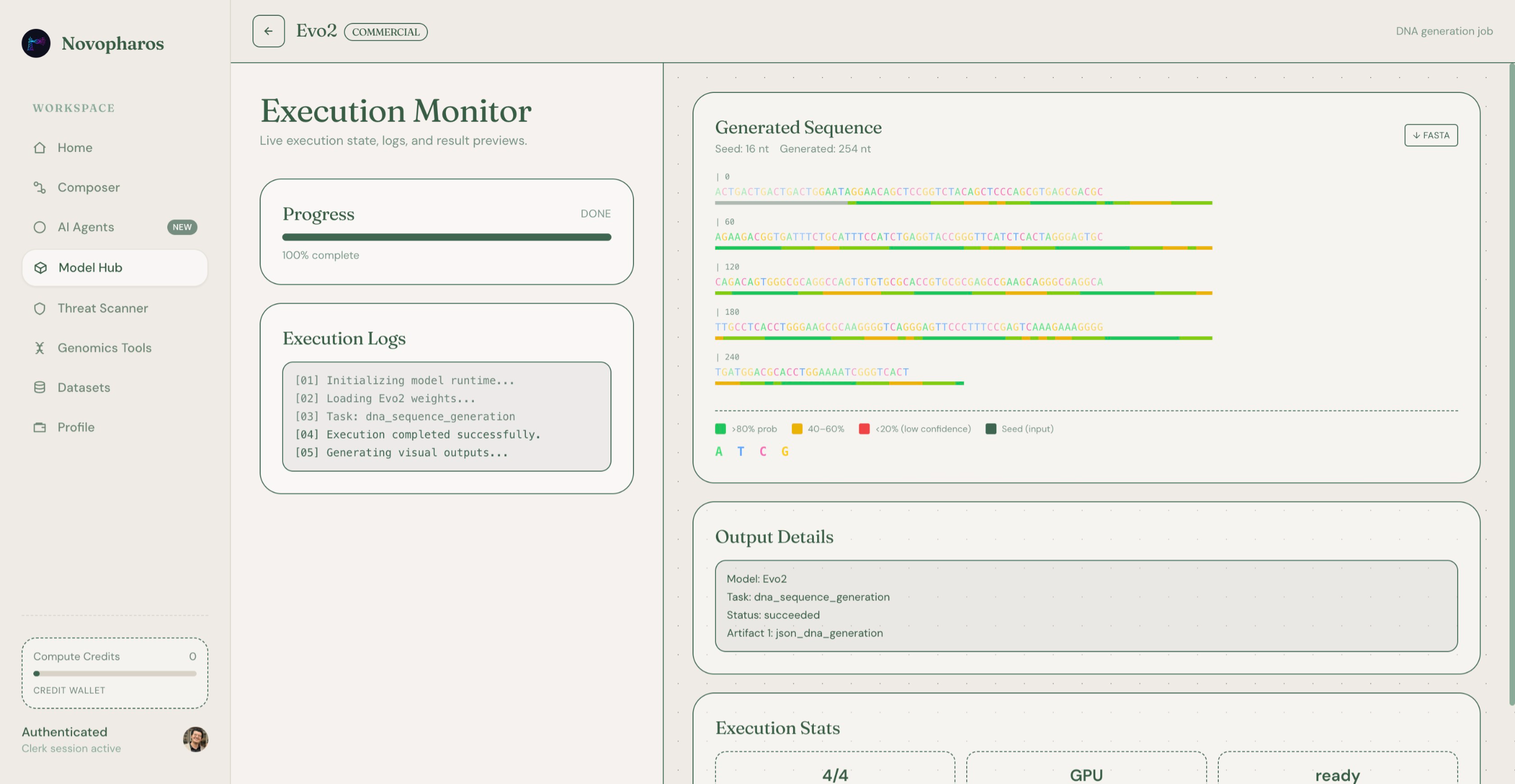Click the Profile icon in the sidebar
The image size is (1515, 784).
[40, 427]
